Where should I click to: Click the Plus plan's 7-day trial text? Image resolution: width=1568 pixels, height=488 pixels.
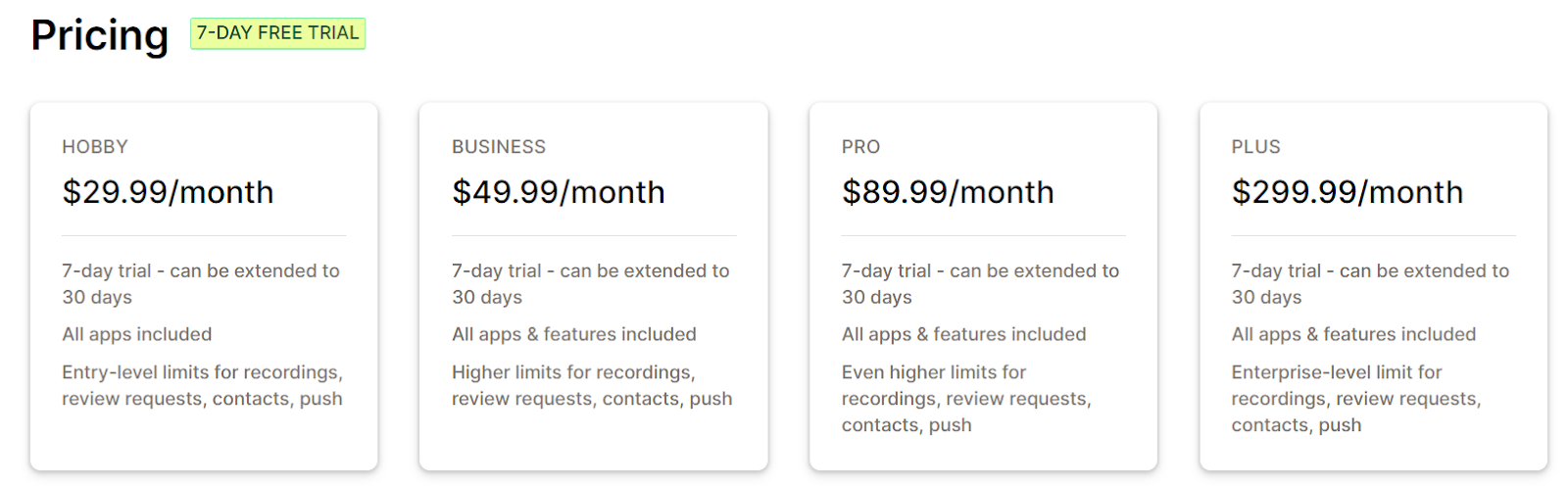pos(1370,283)
